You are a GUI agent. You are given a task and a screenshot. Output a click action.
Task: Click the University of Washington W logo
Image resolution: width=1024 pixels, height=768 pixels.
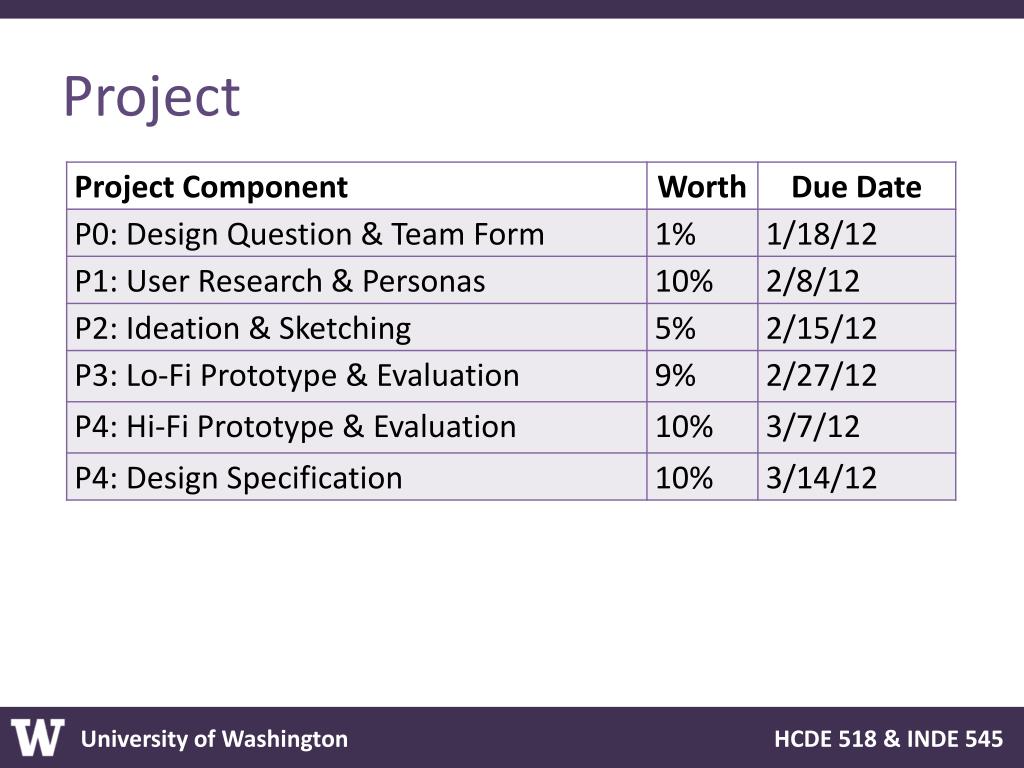click(x=38, y=738)
